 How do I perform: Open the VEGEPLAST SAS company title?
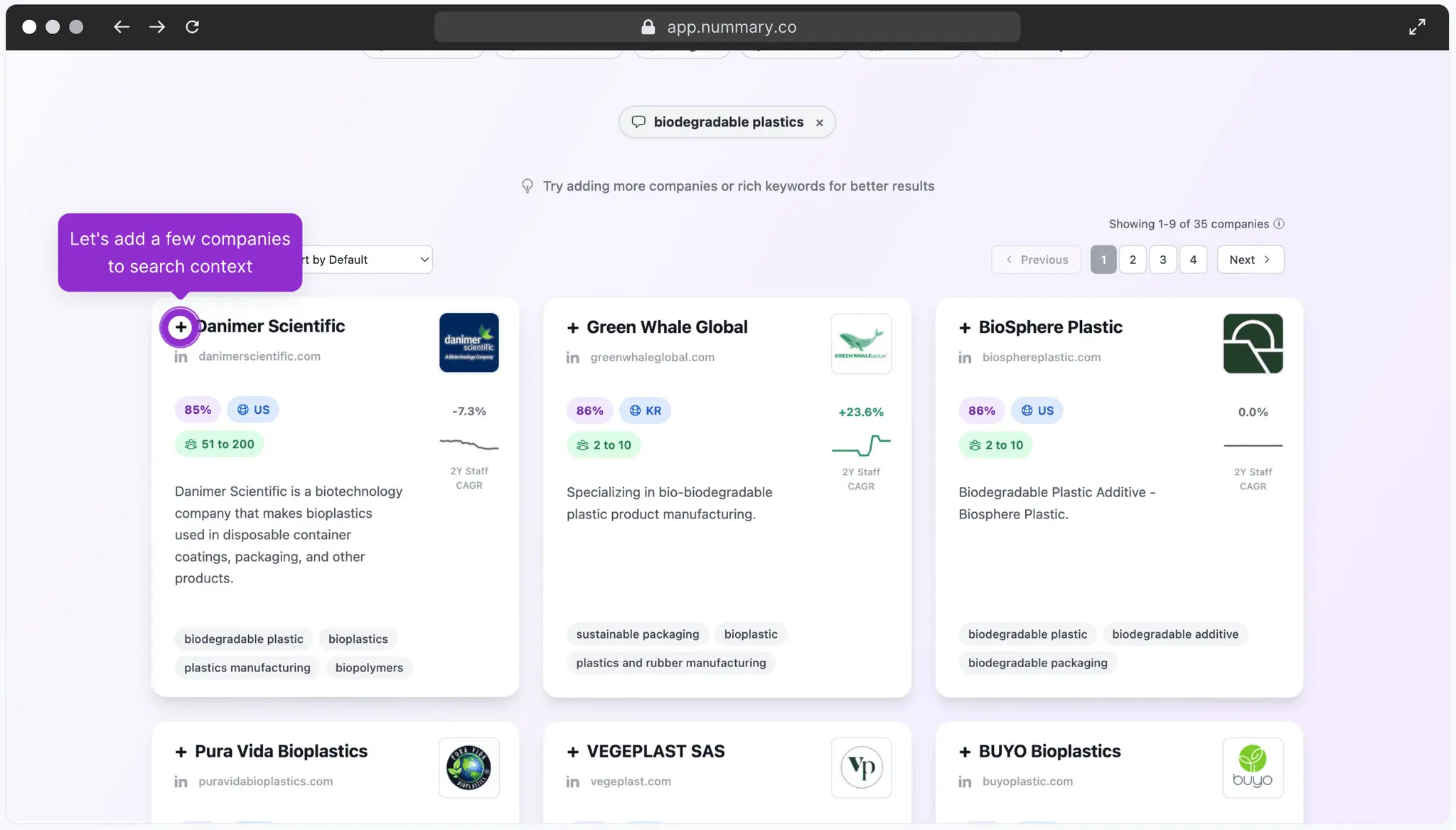(x=655, y=752)
